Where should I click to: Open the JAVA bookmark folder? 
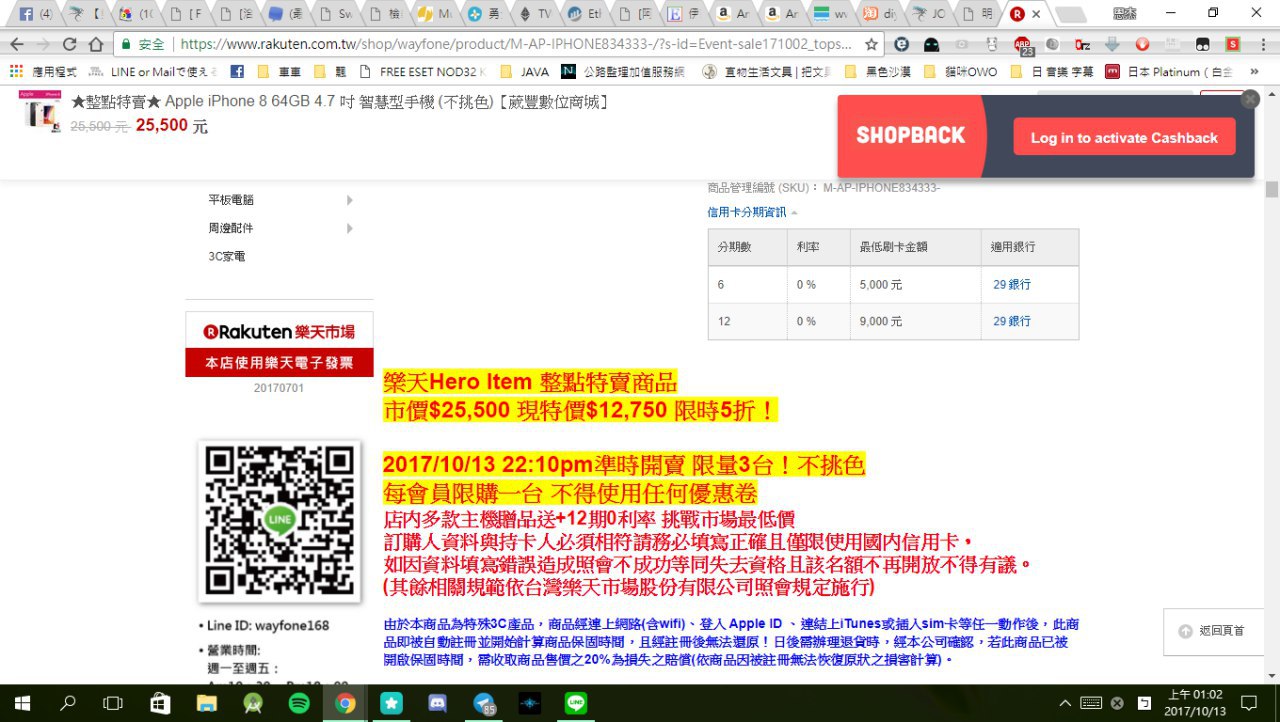click(x=524, y=72)
